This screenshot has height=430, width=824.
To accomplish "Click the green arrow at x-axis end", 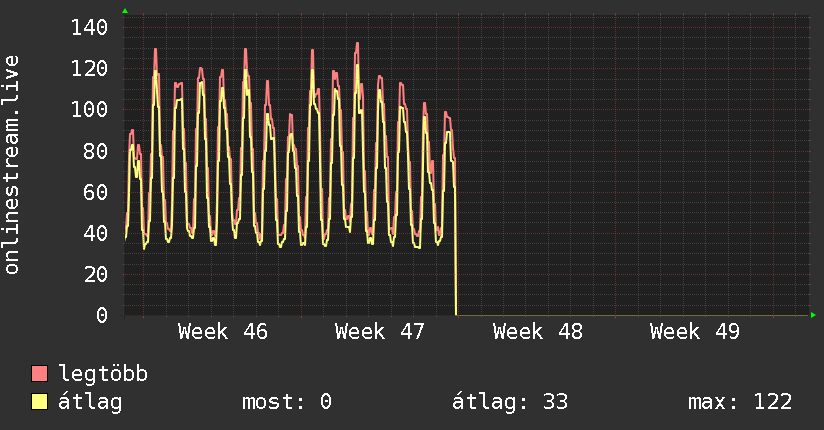I will pos(813,315).
